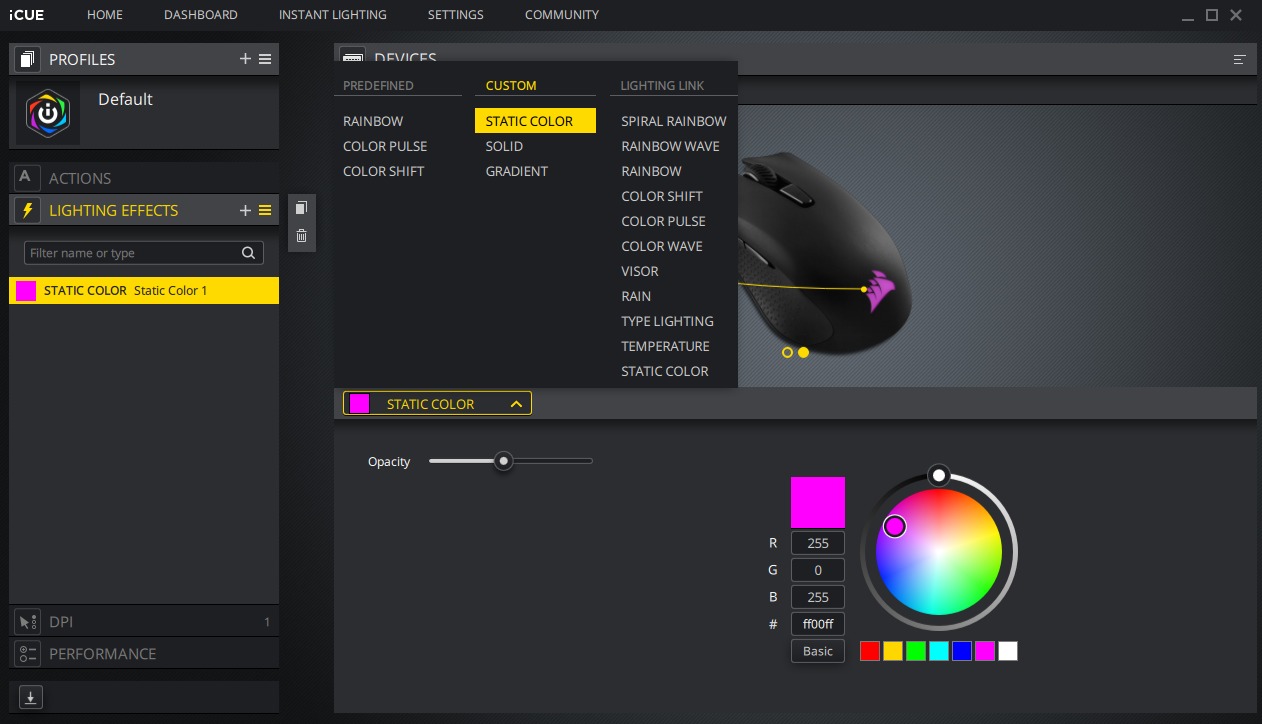Click the Profiles panel icon

27,59
